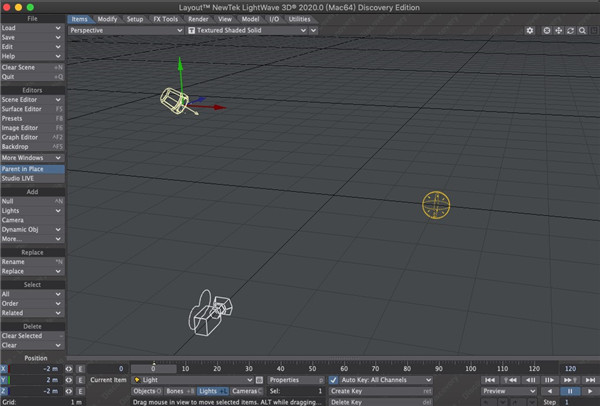Step back one frame
The image size is (600, 406).
click(530, 380)
